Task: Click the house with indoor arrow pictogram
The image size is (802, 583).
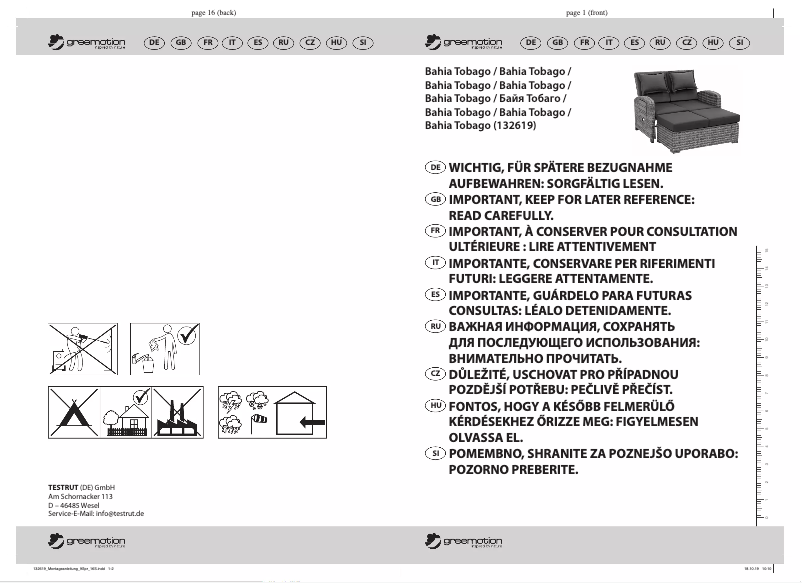Action: point(304,412)
